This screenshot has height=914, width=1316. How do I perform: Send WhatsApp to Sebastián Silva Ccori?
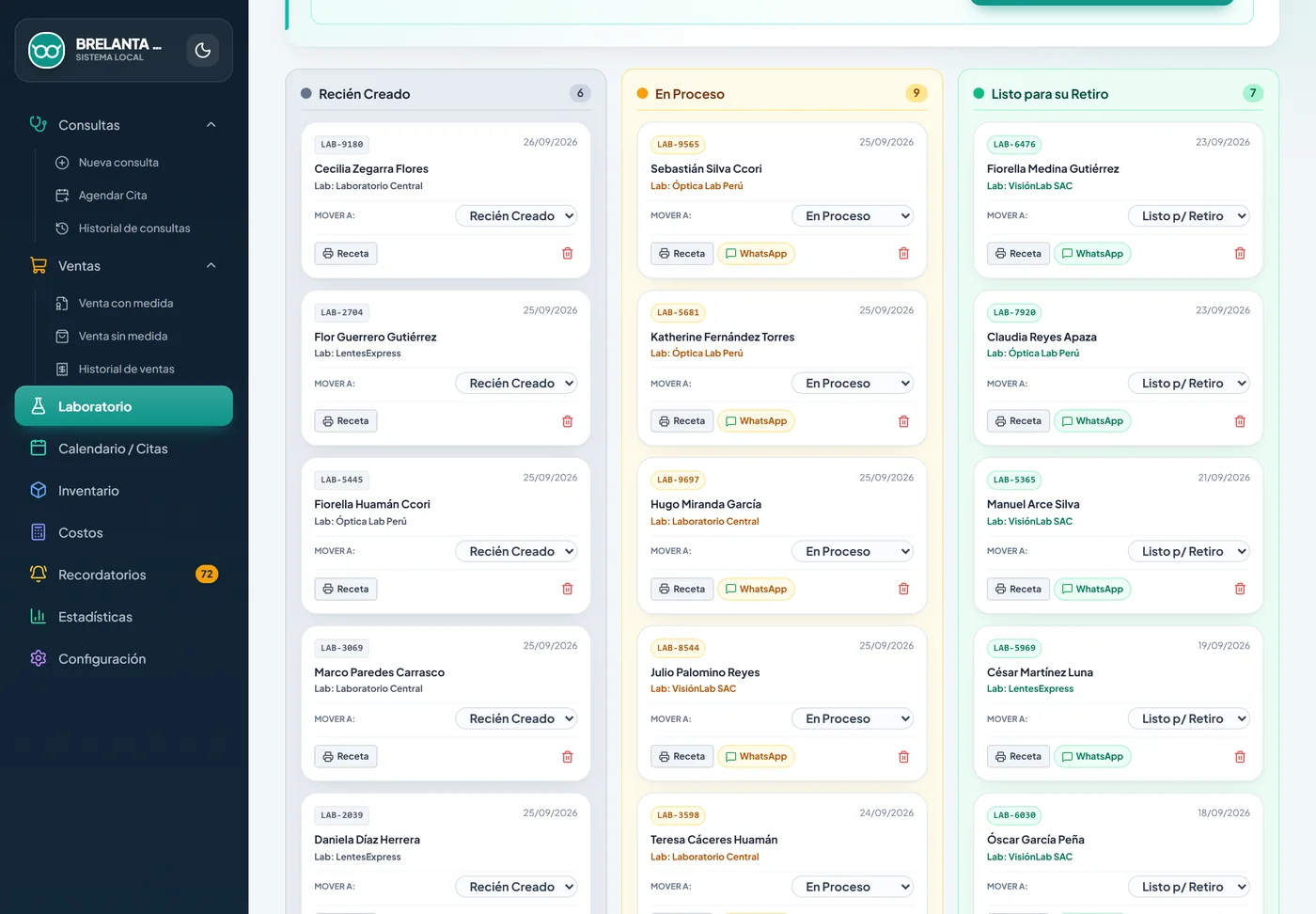pyautogui.click(x=756, y=254)
